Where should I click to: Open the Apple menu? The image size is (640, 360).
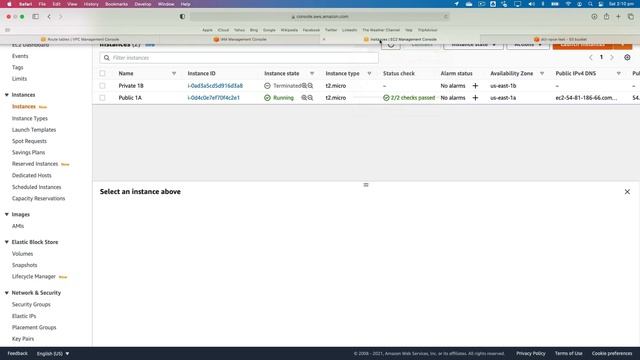point(9,4)
